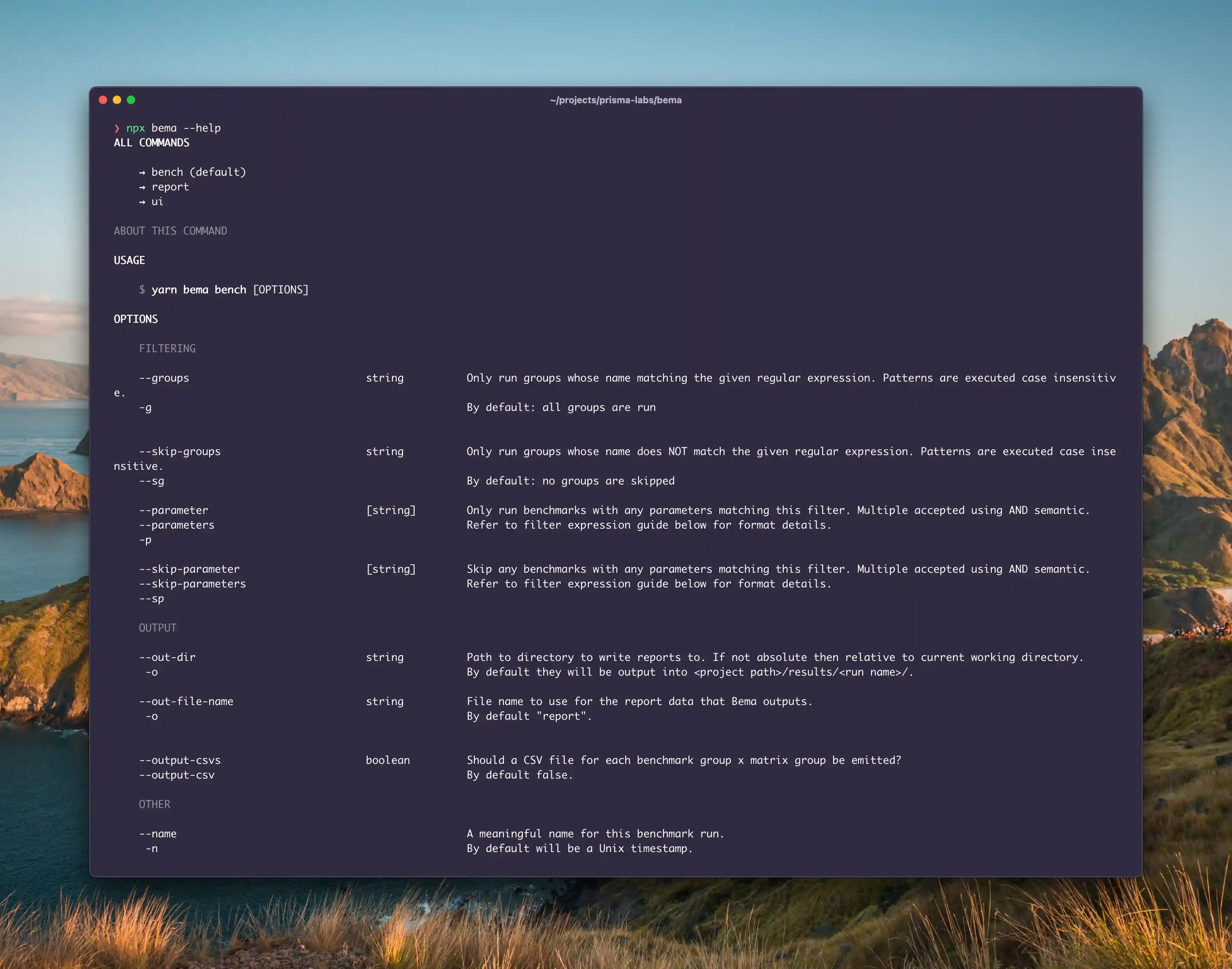Click the --skip-groups option text
This screenshot has width=1232, height=969.
pos(180,452)
